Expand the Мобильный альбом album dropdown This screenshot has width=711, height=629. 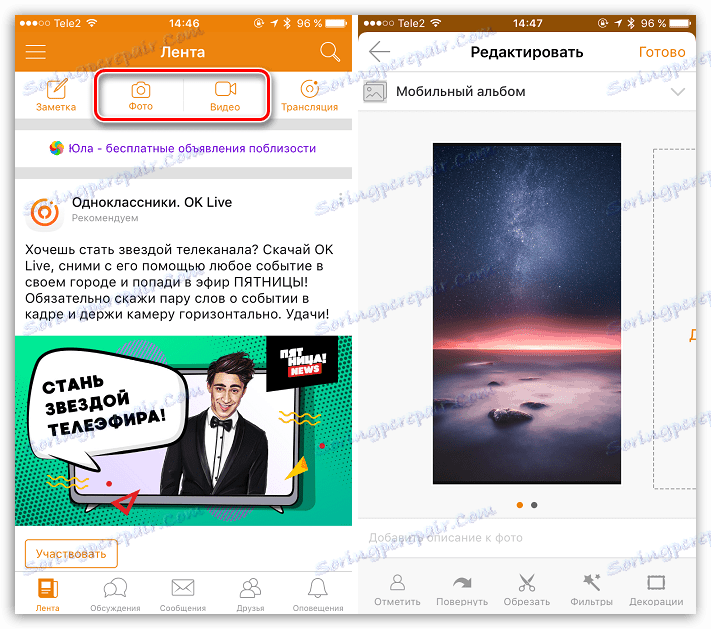677,92
